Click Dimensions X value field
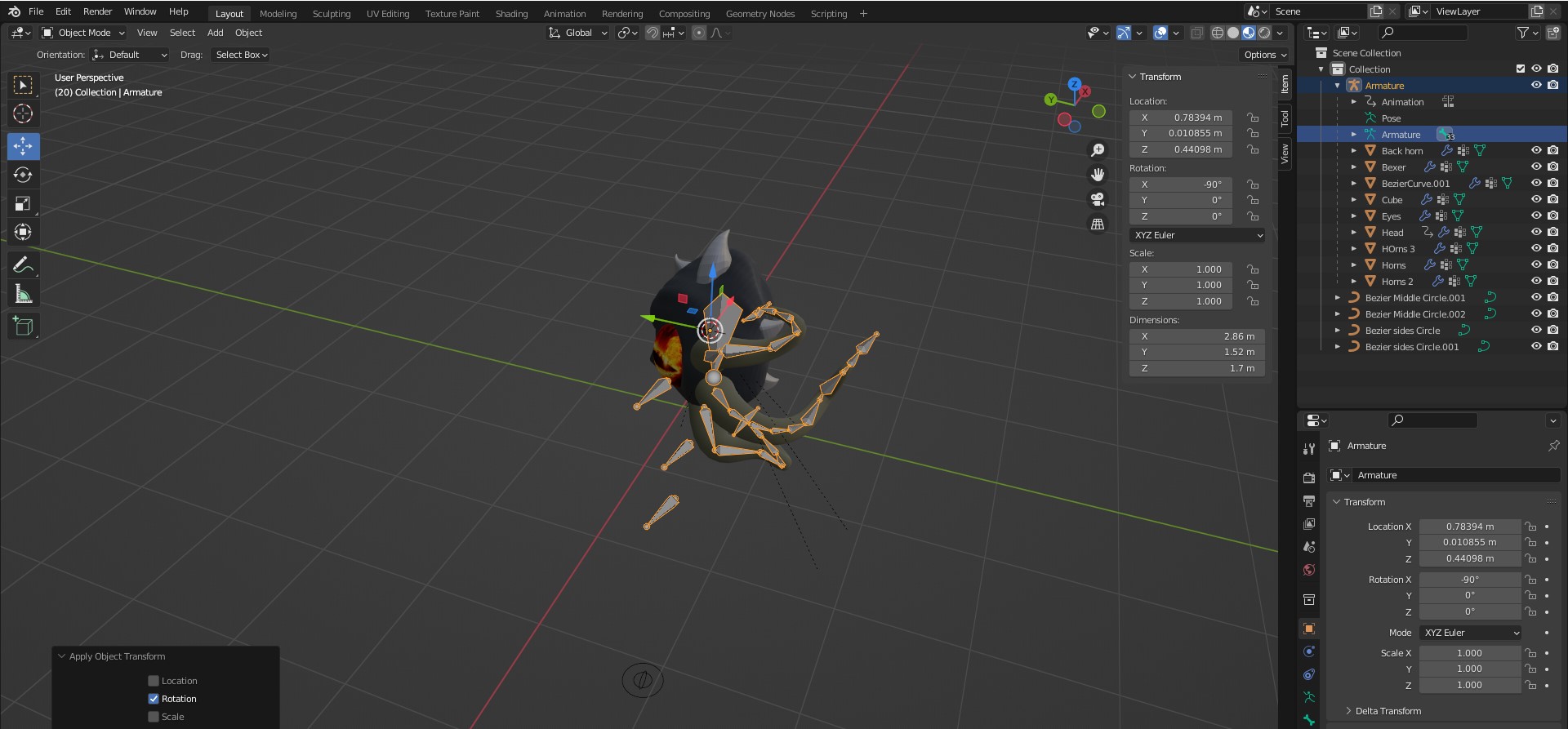This screenshot has width=1568, height=729. 1197,336
